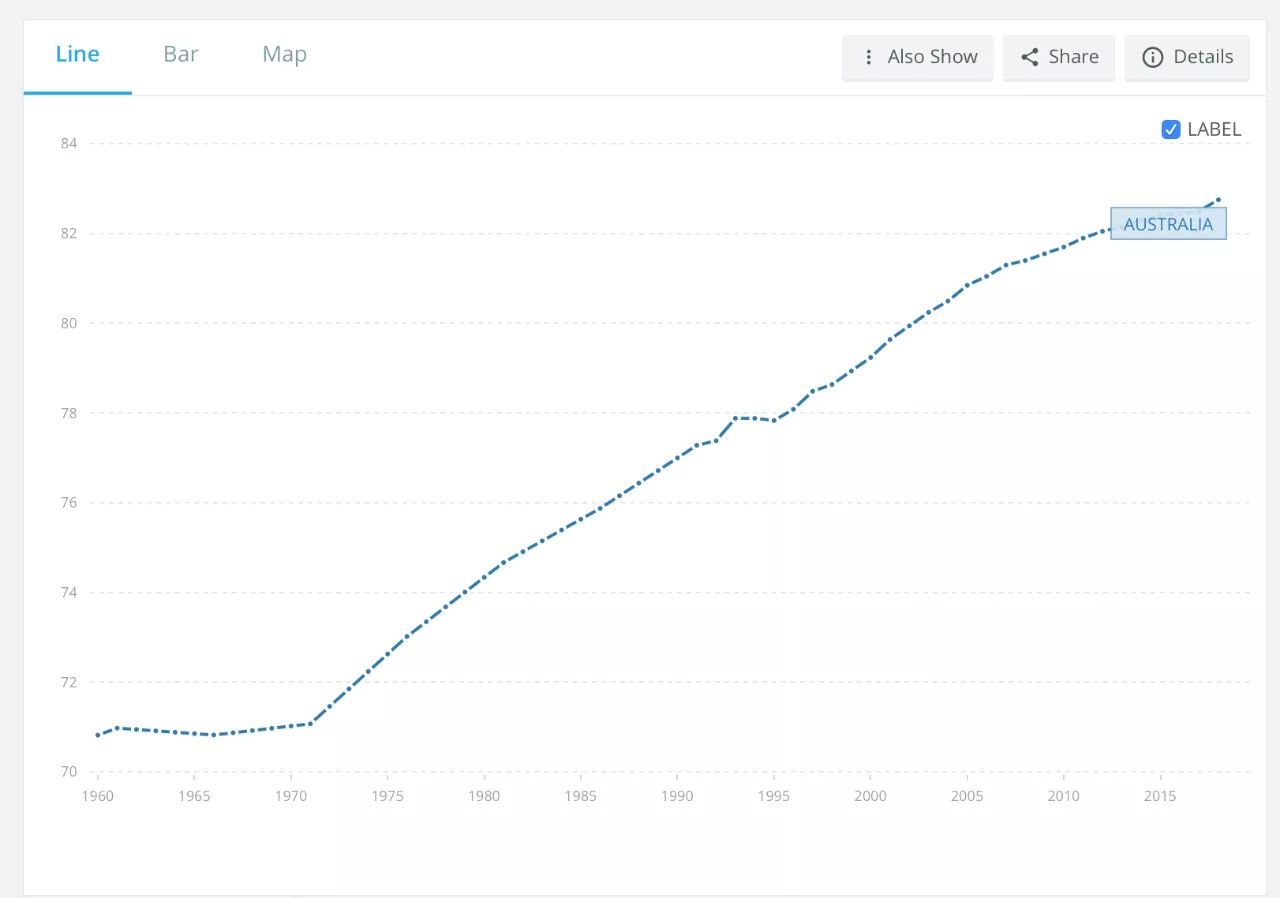Click the Share button
The height and width of the screenshot is (898, 1280).
click(1059, 57)
